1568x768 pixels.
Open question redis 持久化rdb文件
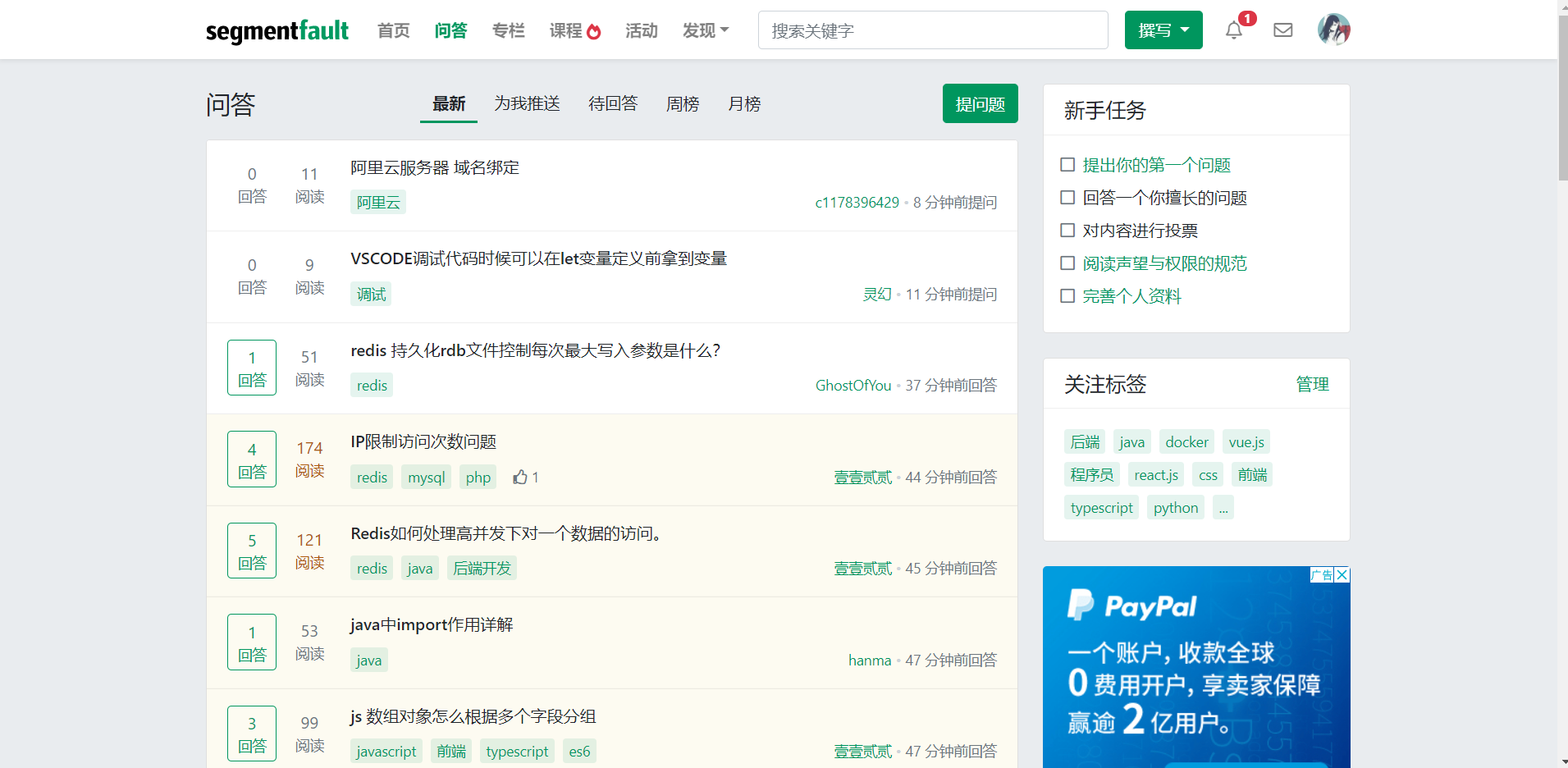point(536,350)
